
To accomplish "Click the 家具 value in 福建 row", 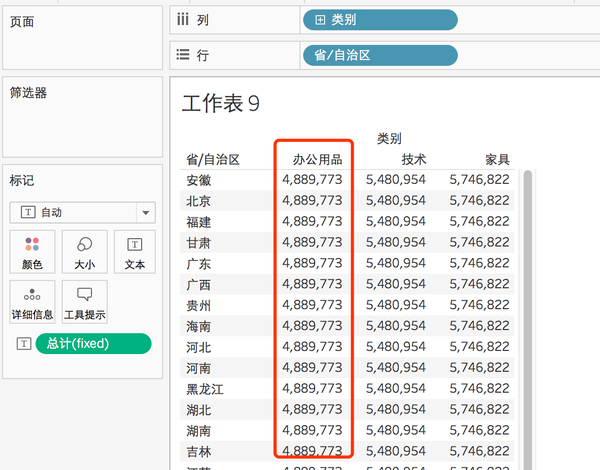I will [479, 221].
